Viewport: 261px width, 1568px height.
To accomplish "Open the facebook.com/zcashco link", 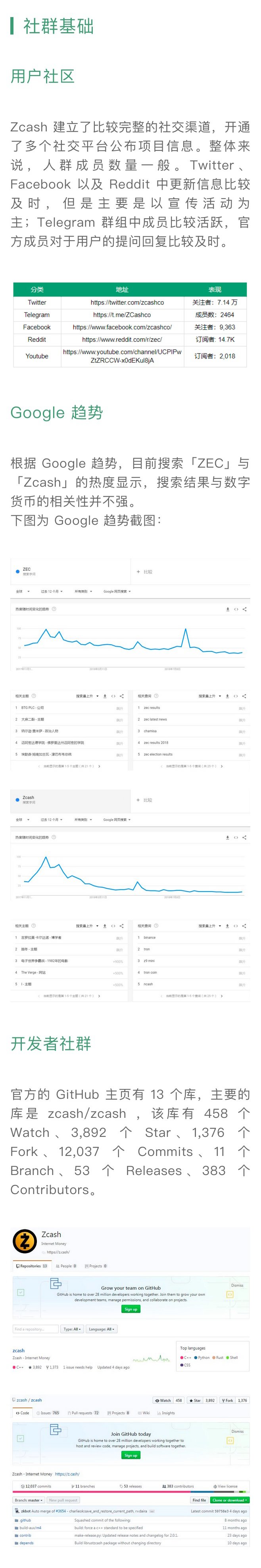I will click(122, 327).
